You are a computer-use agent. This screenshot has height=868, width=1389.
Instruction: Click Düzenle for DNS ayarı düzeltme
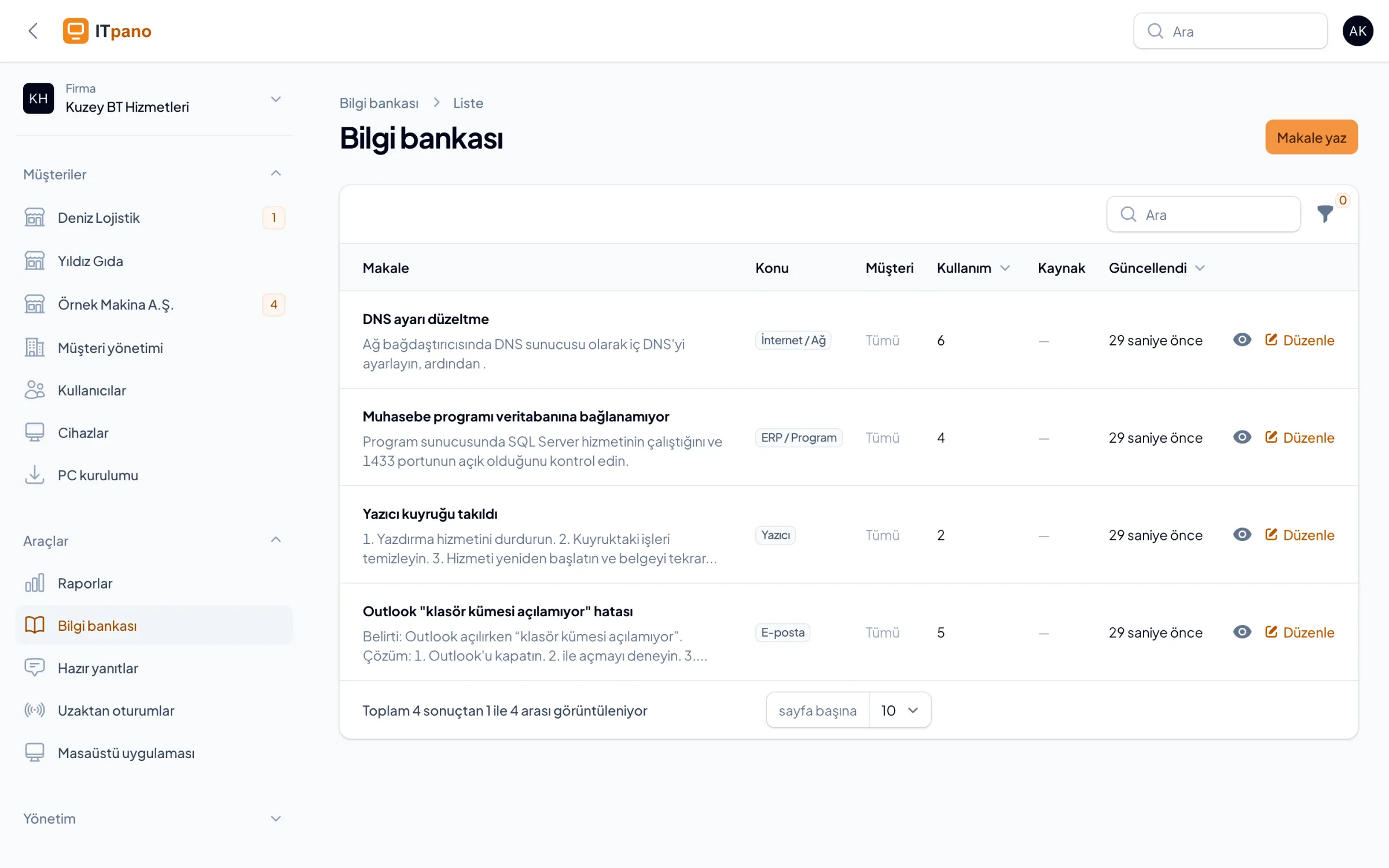[1300, 340]
